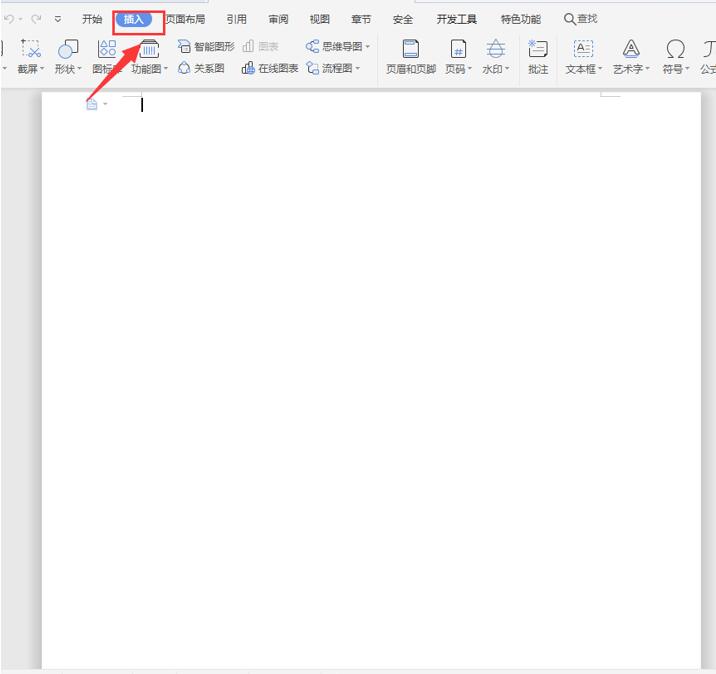Open the 插入 (Insert) ribbon tab
This screenshot has width=716, height=674.
point(134,19)
